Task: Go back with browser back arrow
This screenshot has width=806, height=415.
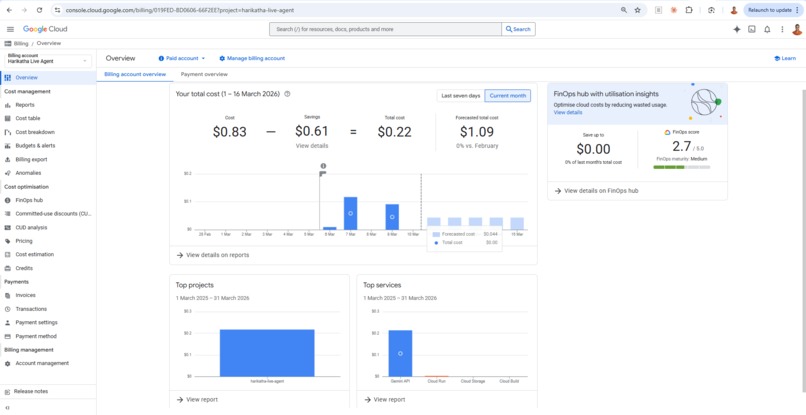Action: click(x=9, y=10)
